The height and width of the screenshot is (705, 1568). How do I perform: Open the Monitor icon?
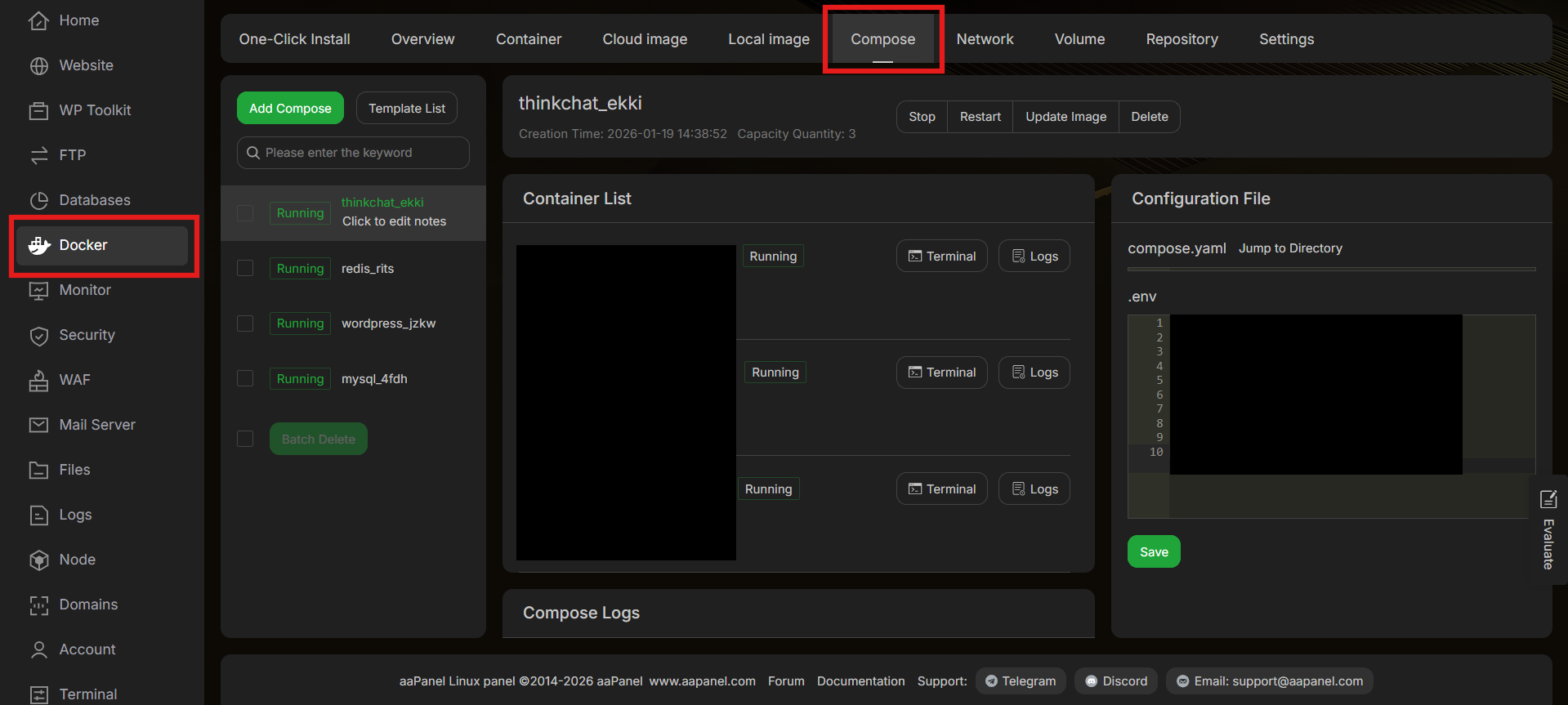pos(38,290)
